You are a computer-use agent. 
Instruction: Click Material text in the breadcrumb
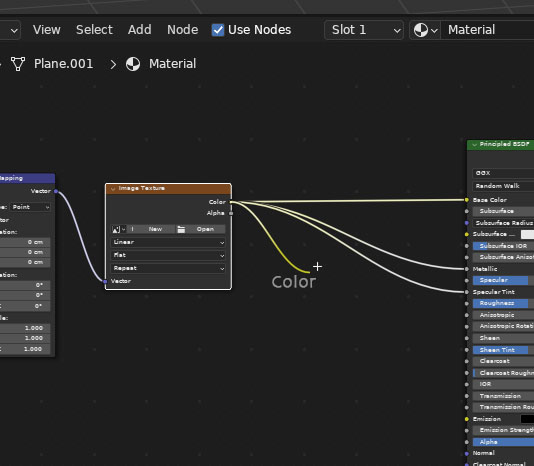pos(173,64)
